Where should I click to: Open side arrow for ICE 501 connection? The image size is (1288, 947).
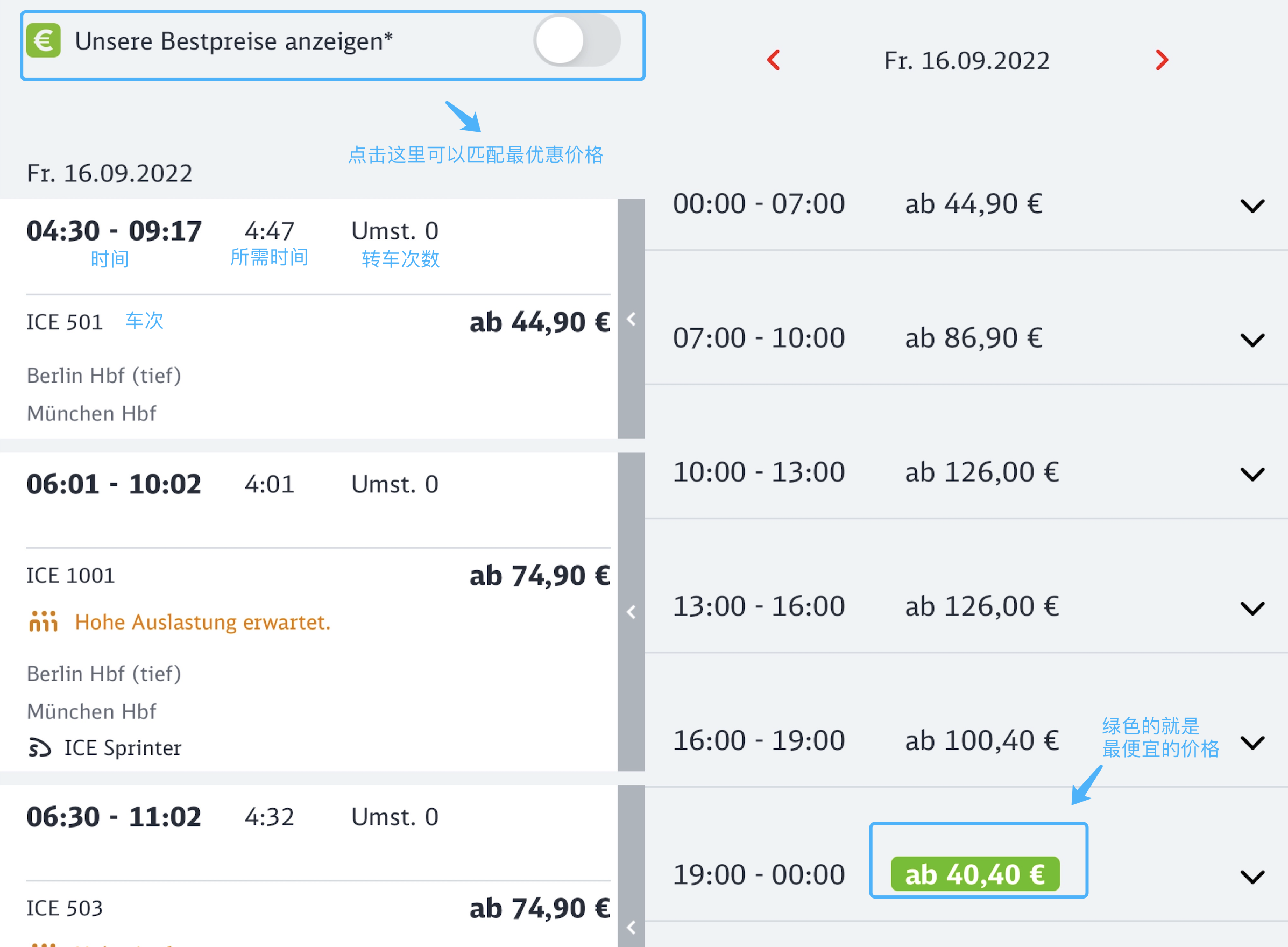631,319
